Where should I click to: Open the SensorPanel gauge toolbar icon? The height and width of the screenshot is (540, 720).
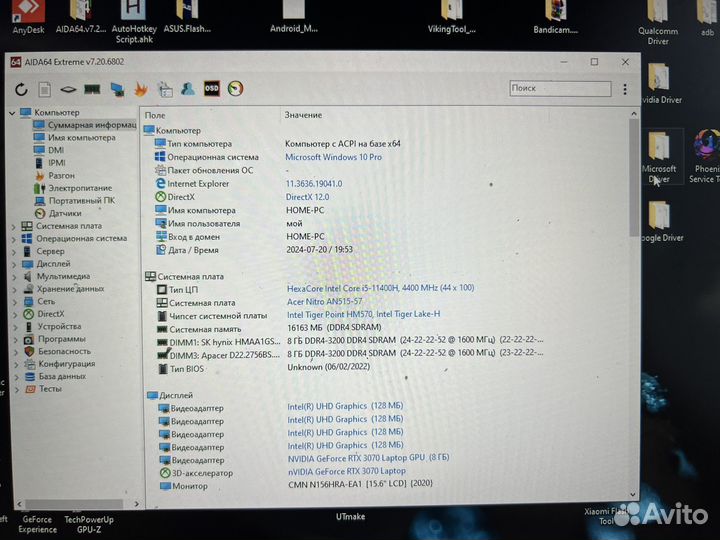tap(236, 89)
